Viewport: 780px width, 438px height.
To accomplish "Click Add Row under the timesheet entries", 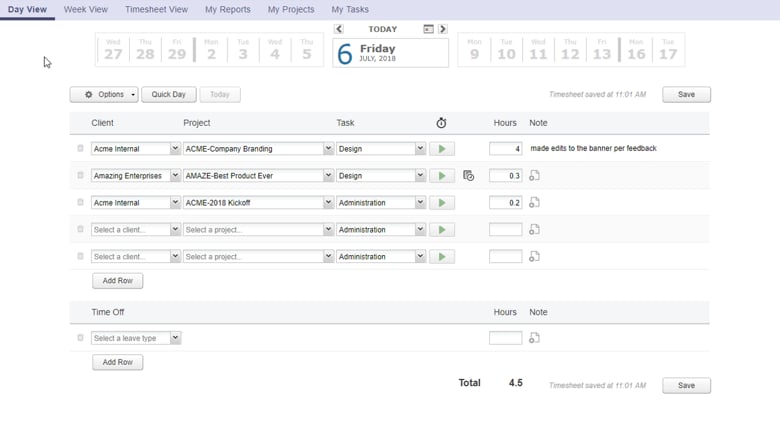I will coord(118,281).
